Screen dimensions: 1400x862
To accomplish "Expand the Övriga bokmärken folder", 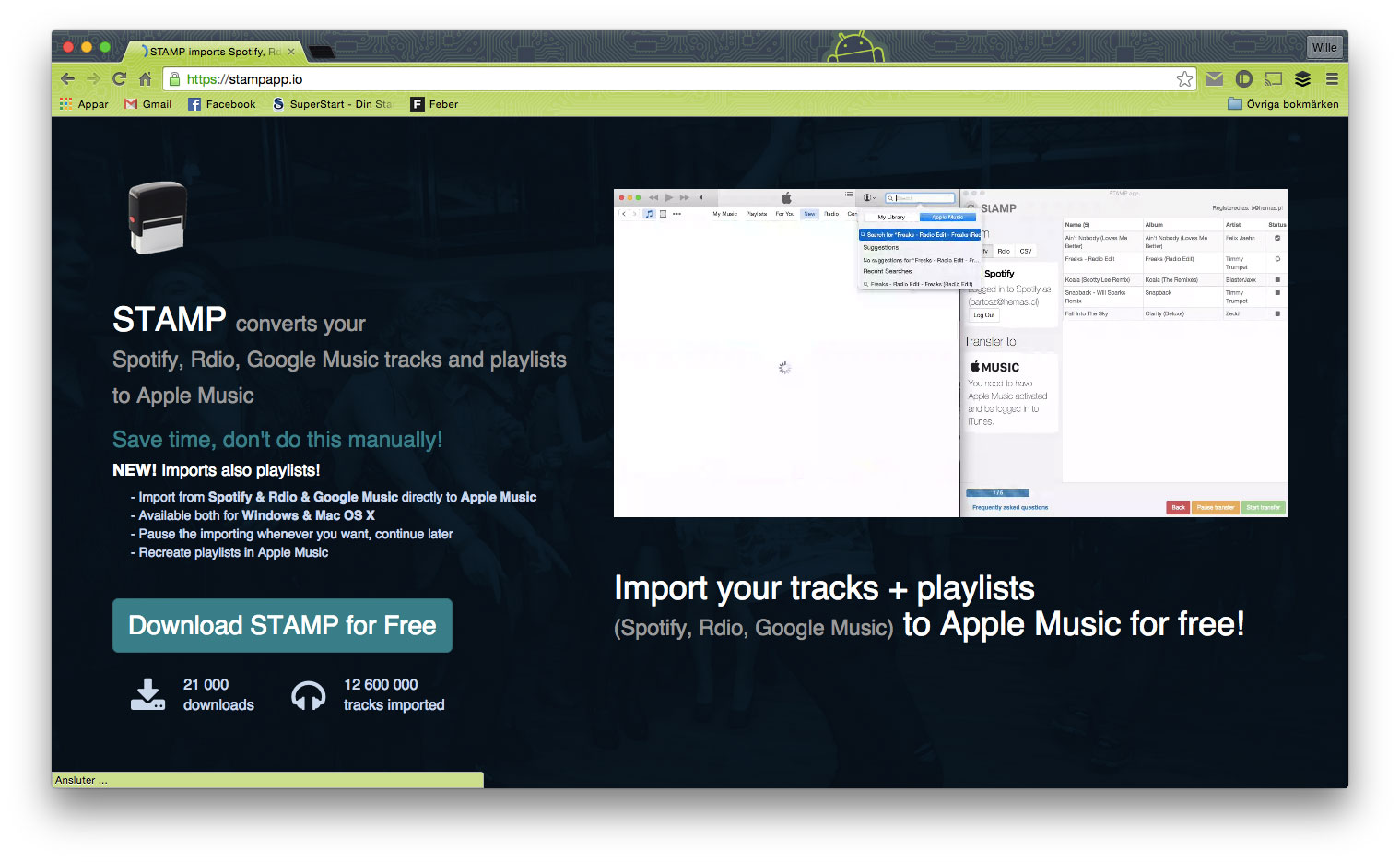I will pos(1283,104).
